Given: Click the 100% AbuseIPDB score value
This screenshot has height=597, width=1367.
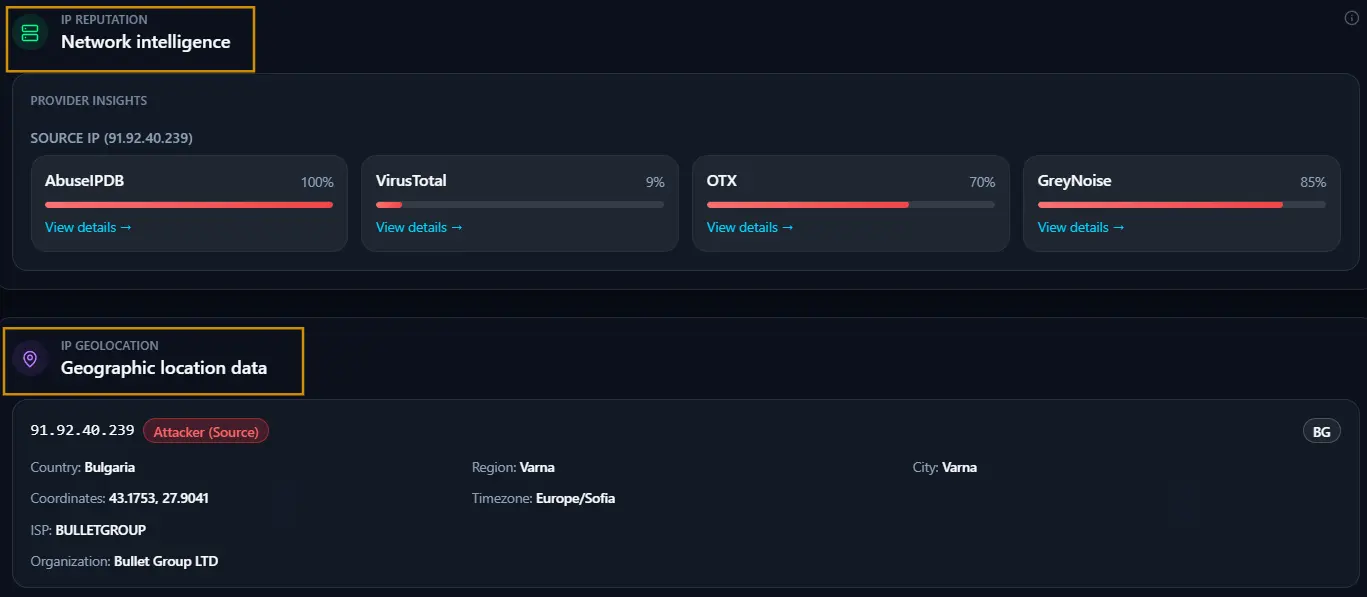Looking at the screenshot, I should pos(317,183).
